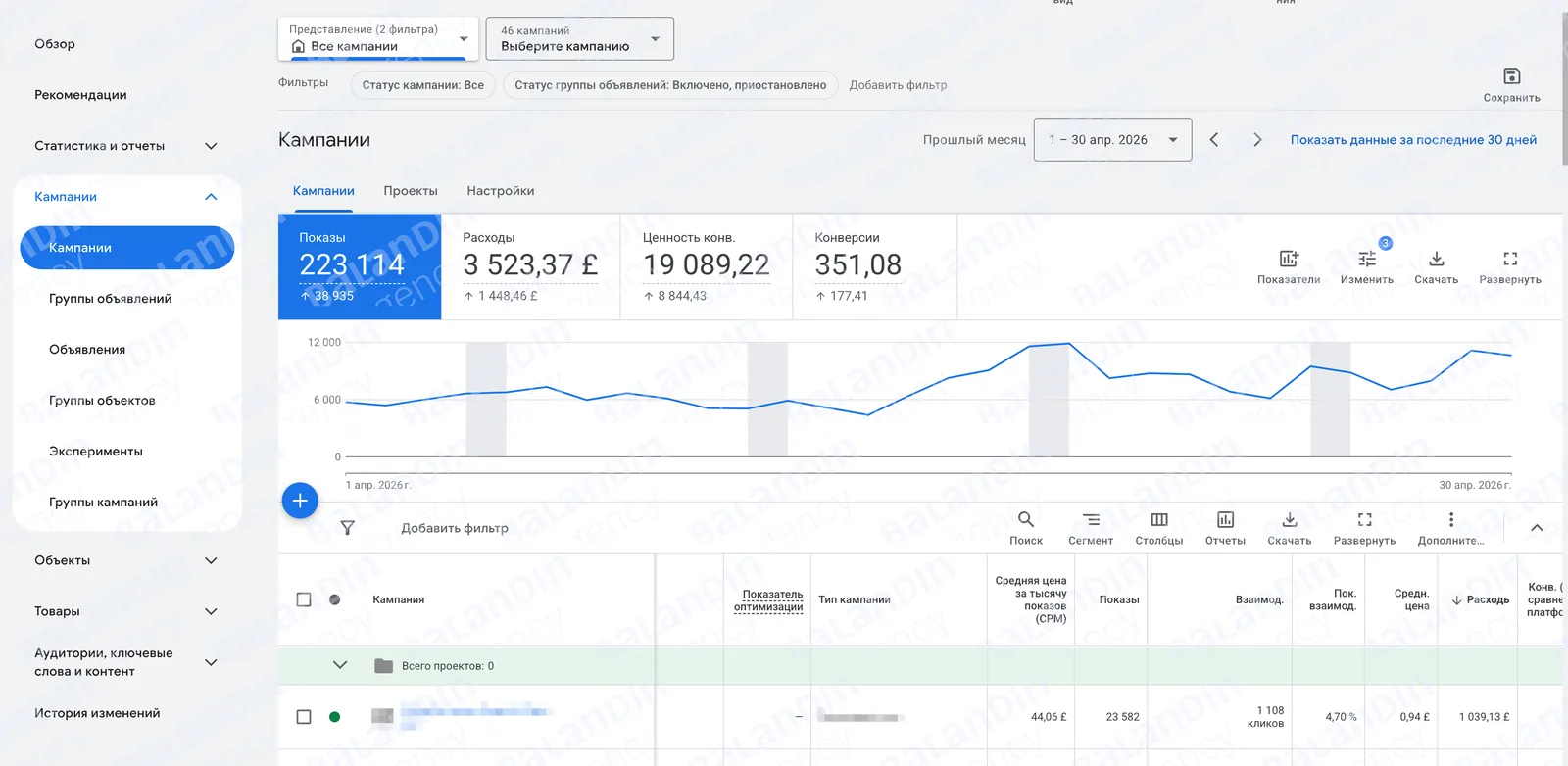This screenshot has width=1568, height=766.
Task: Expand the table with the toolbar Развернуть icon
Action: [1364, 519]
